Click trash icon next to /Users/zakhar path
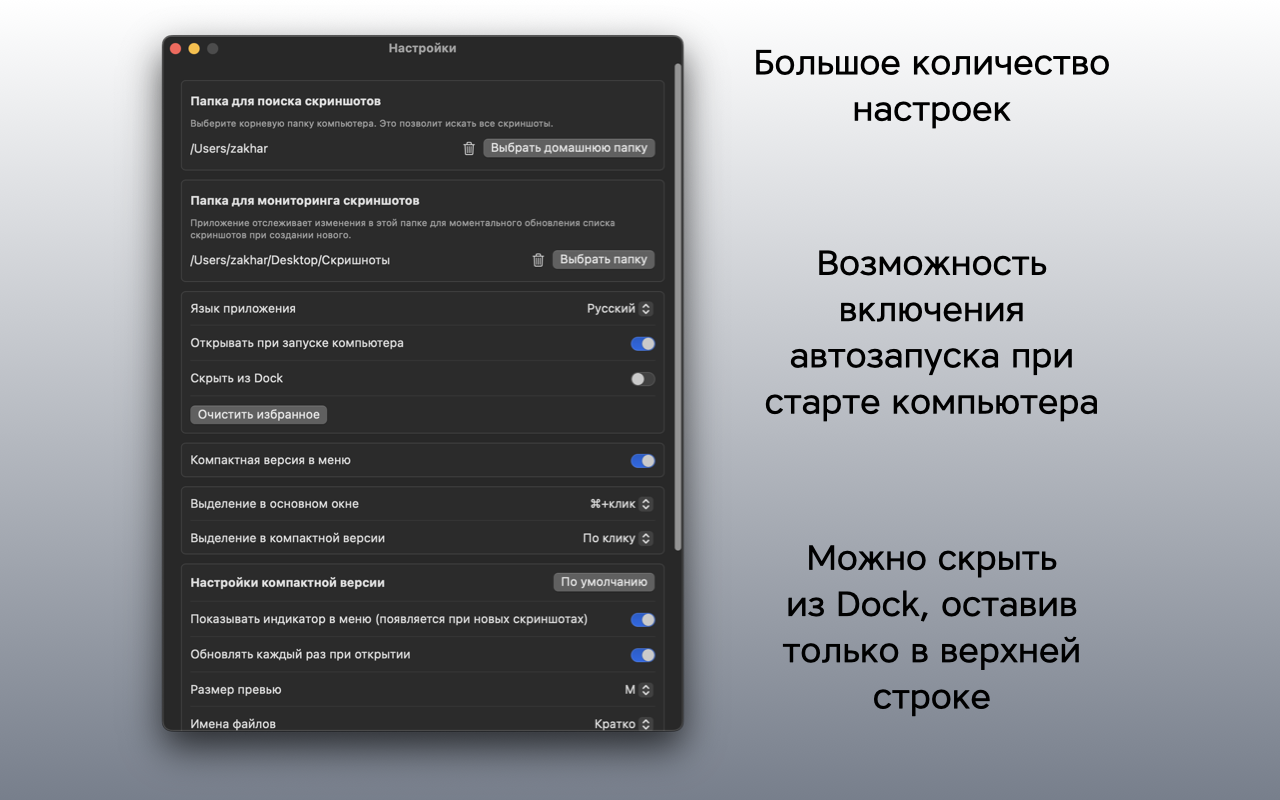The image size is (1280, 800). (469, 148)
